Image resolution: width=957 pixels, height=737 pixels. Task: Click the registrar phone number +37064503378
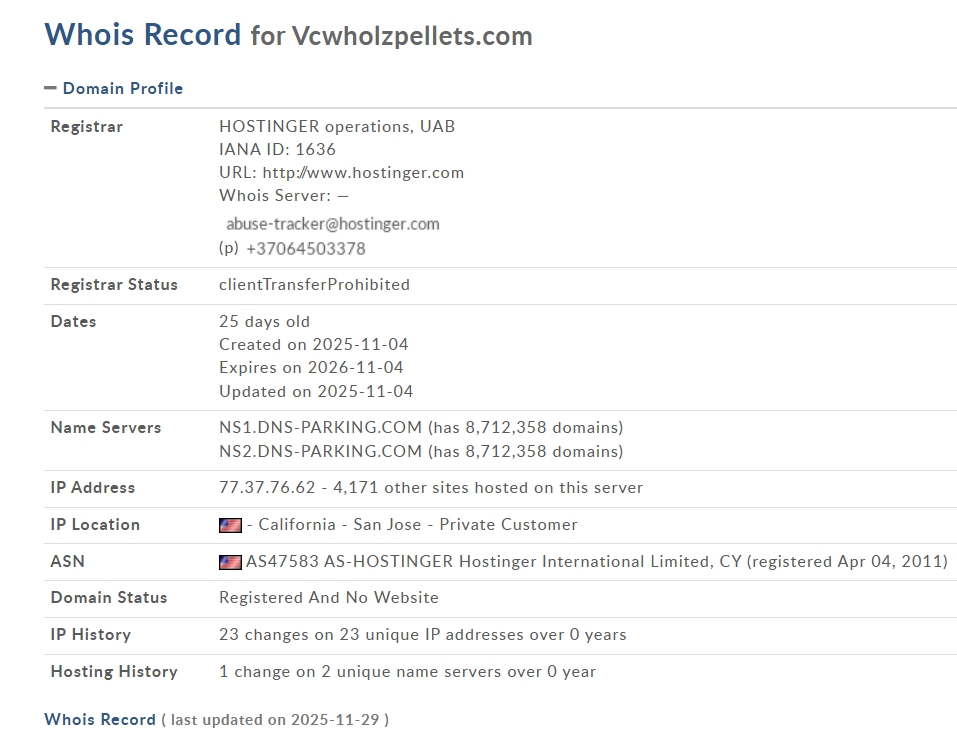click(x=305, y=249)
